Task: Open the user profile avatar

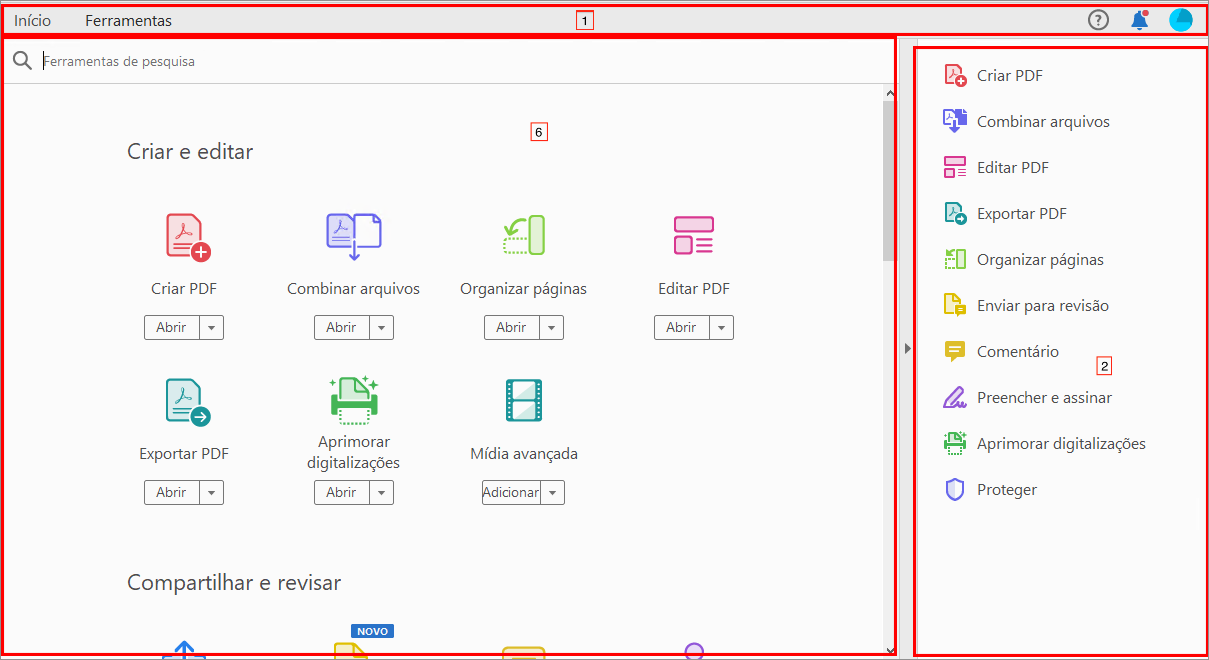Action: coord(1181,20)
